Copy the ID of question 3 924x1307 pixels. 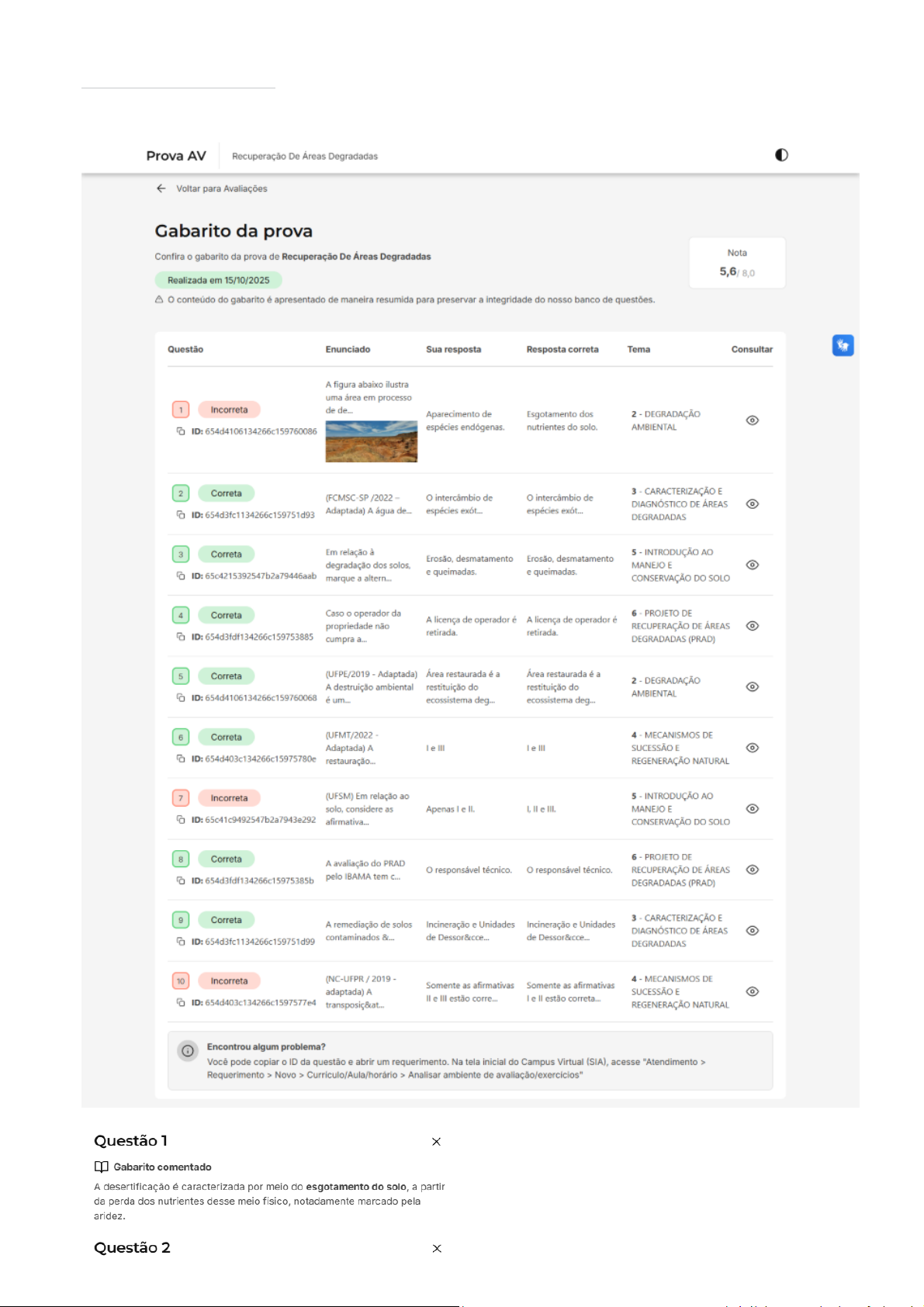[181, 576]
